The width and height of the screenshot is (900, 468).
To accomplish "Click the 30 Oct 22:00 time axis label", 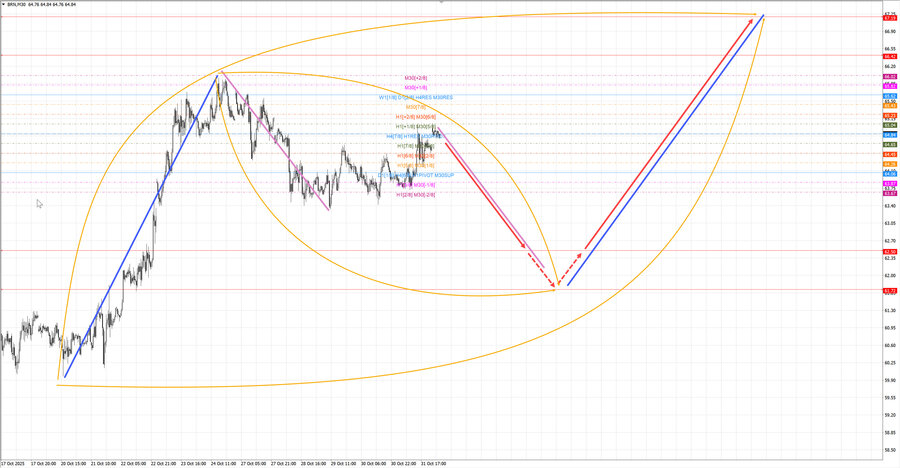I will point(403,463).
